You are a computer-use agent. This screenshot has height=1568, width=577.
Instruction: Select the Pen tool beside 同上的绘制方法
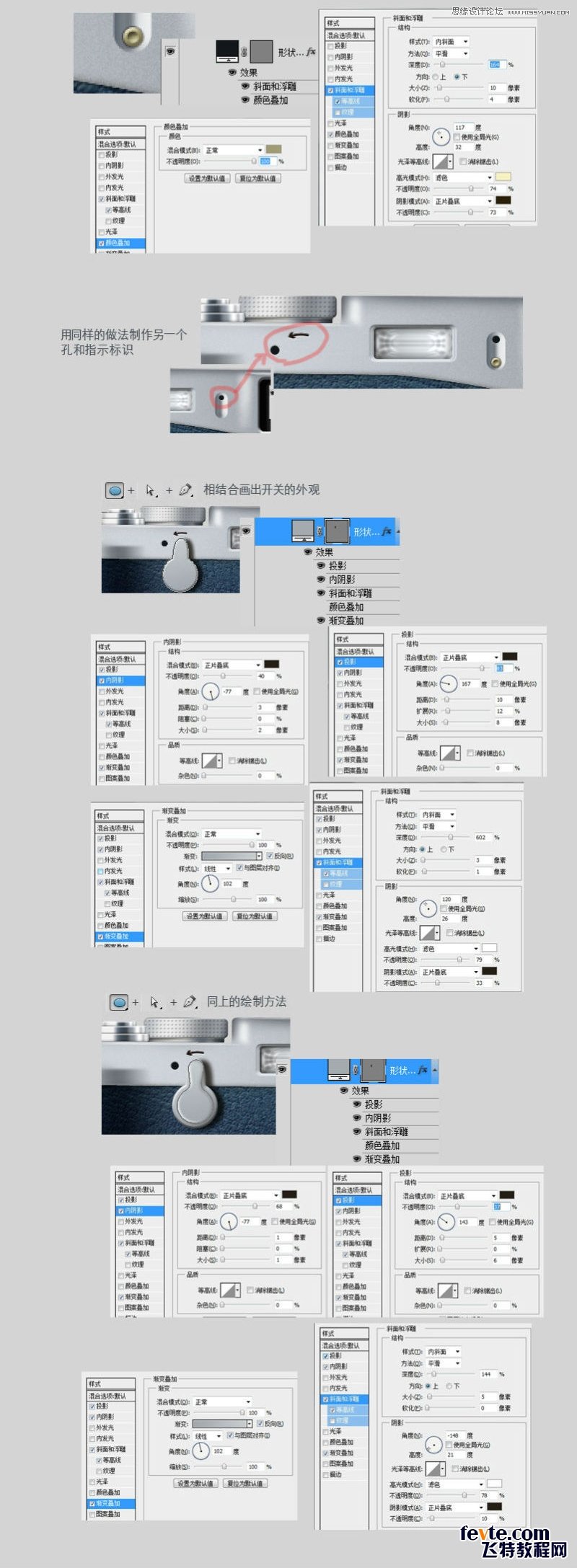coord(190,1002)
